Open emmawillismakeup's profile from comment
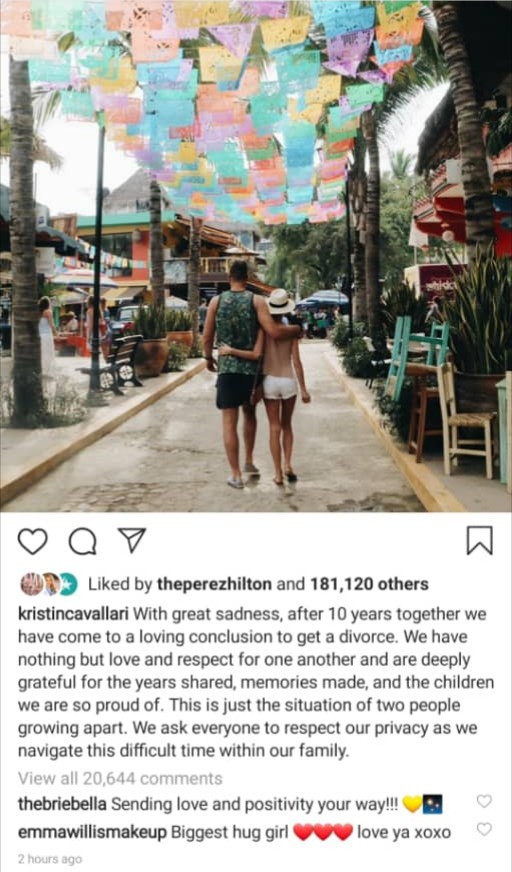This screenshot has width=512, height=872. point(92,833)
